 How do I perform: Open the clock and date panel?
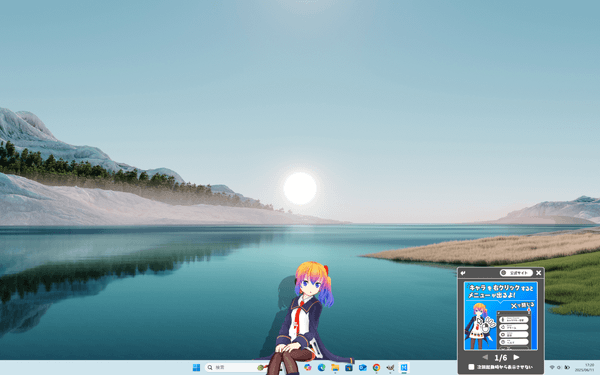click(584, 367)
